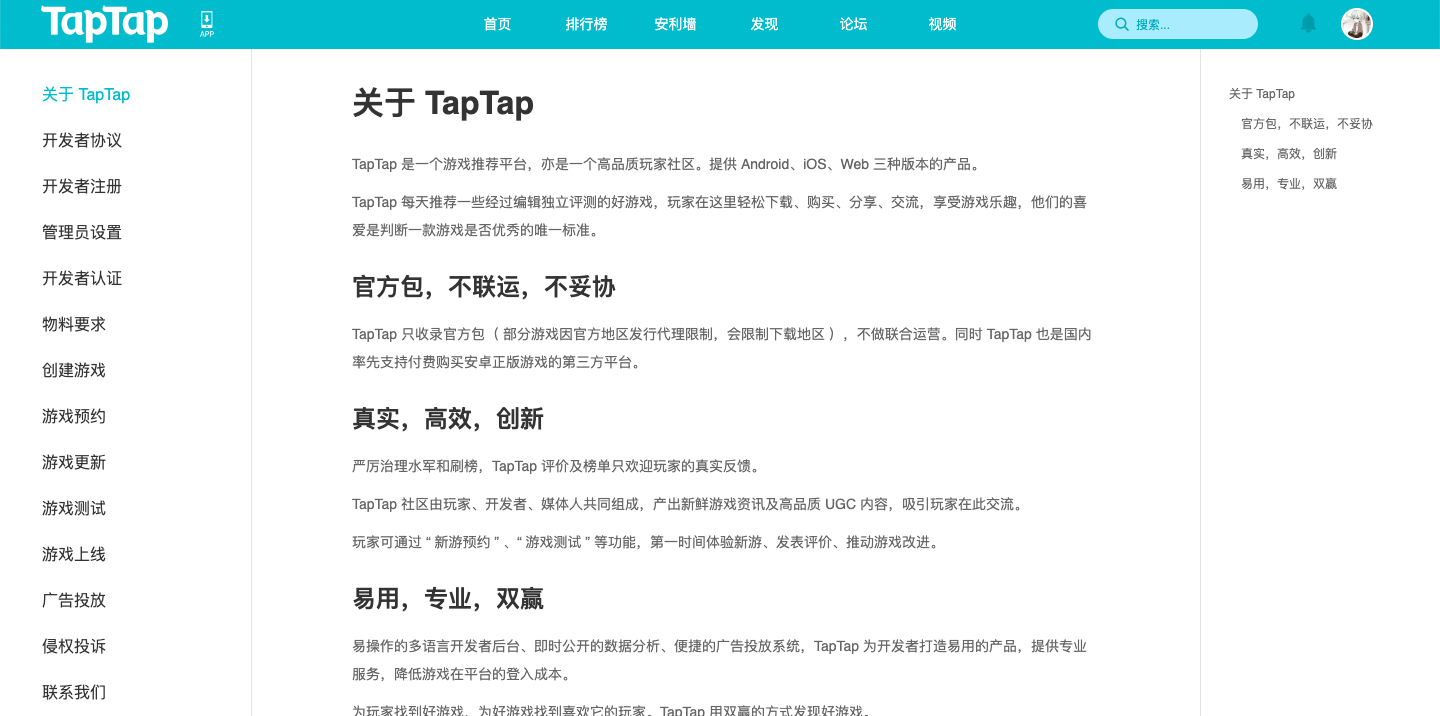The height and width of the screenshot is (716, 1440).
Task: Open the profile avatar menu
Action: click(x=1356, y=23)
